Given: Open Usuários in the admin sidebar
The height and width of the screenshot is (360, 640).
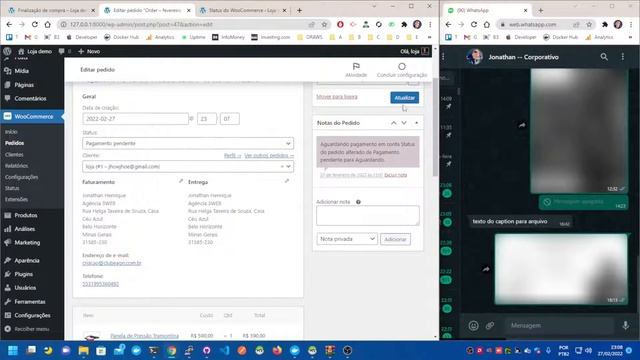Looking at the screenshot, I should click(x=25, y=288).
